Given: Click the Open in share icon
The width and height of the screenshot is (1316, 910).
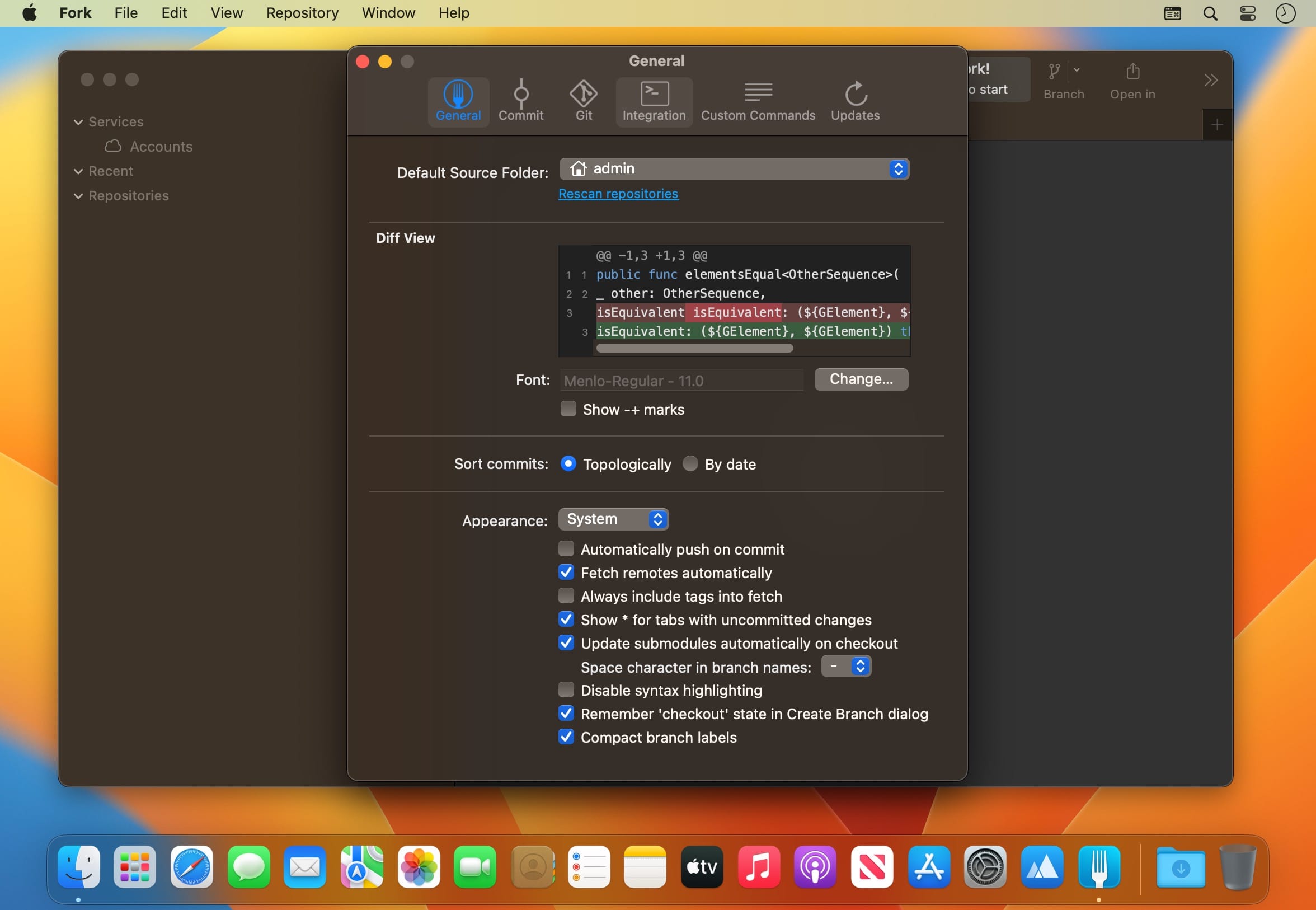Looking at the screenshot, I should tap(1132, 72).
